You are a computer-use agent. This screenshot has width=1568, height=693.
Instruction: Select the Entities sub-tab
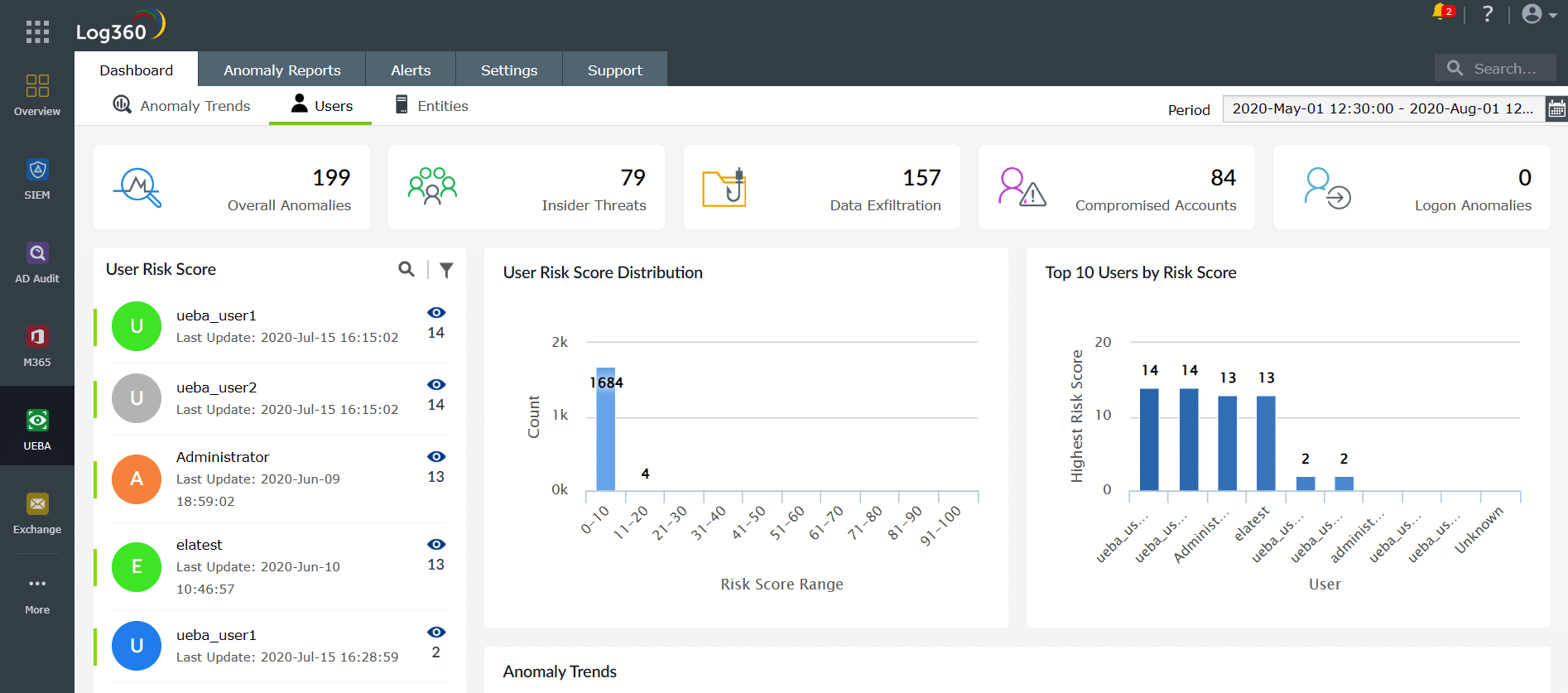[x=431, y=105]
